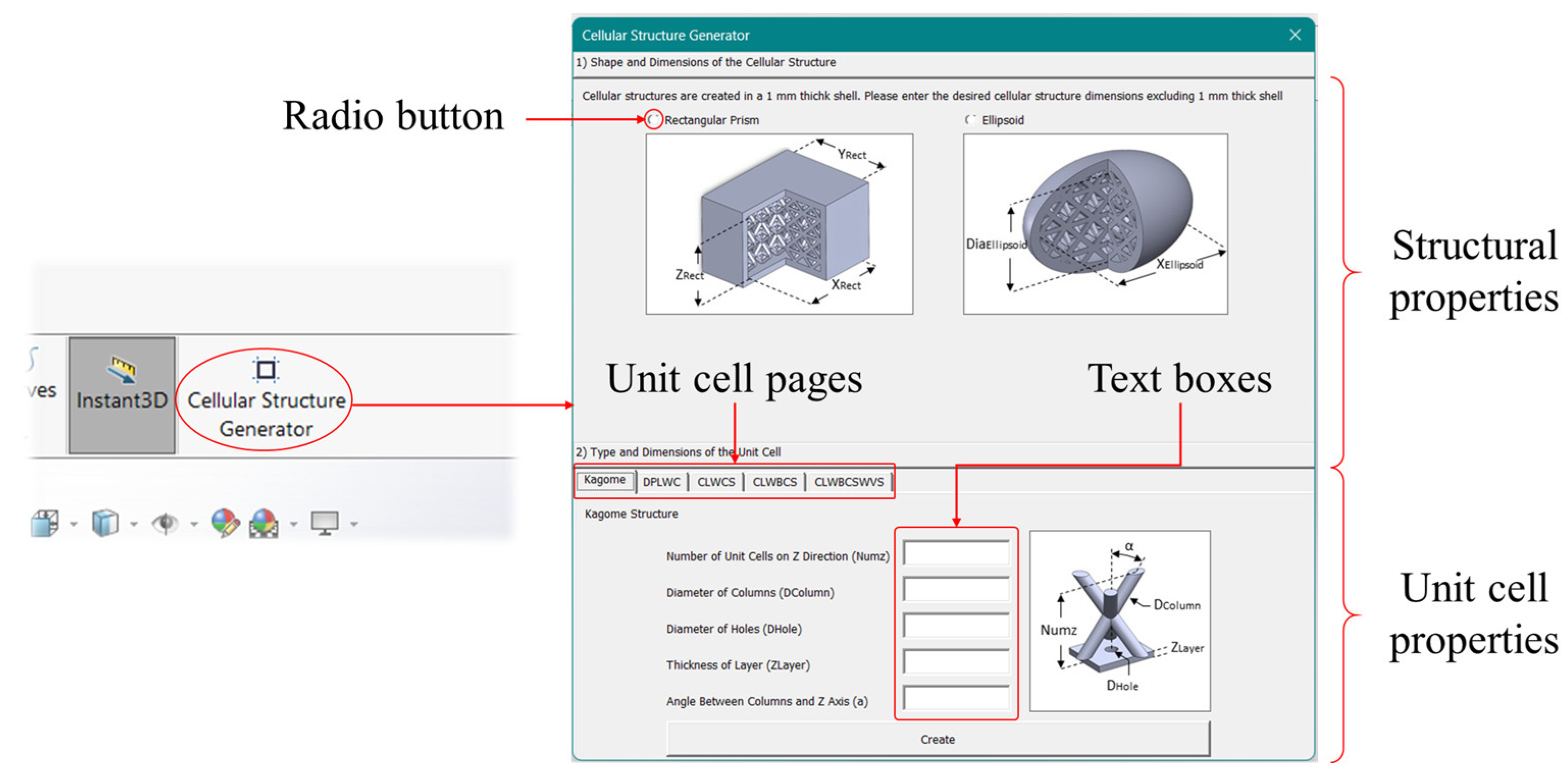Click the Number of Unit Cells input field

[x=956, y=553]
